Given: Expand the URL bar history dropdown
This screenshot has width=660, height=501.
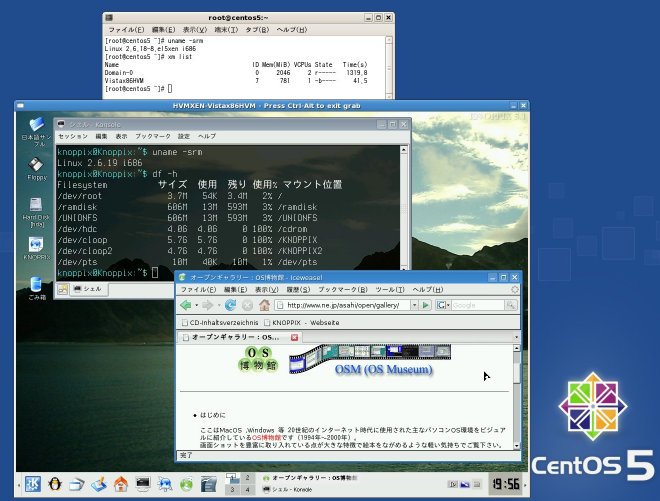Looking at the screenshot, I should (415, 305).
